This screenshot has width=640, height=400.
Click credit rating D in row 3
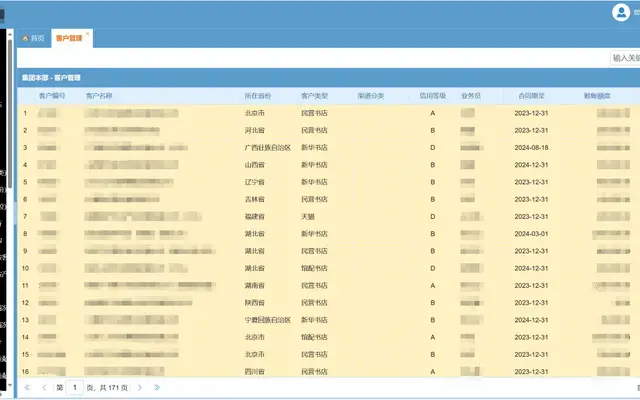click(433, 147)
